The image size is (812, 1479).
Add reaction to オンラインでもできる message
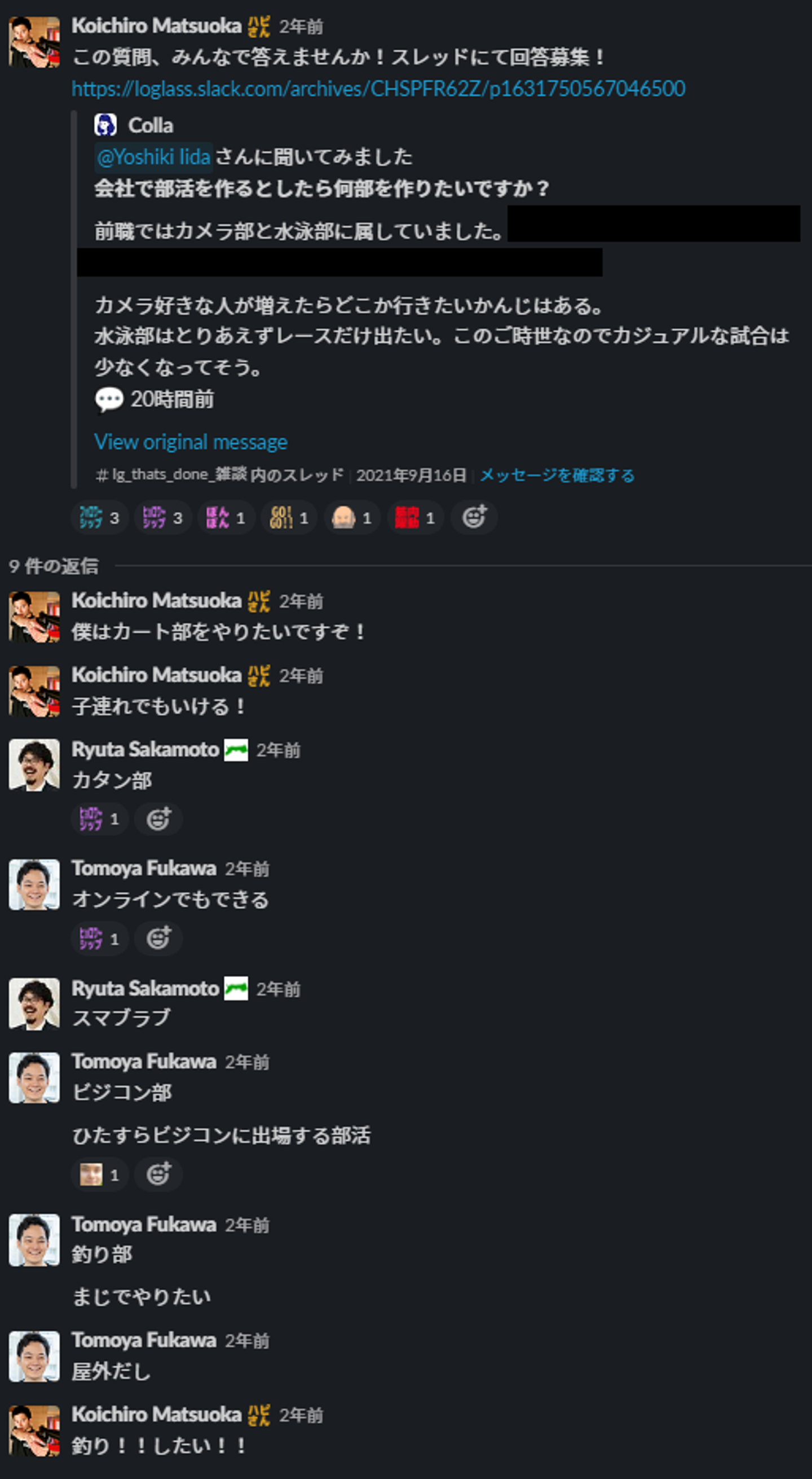(158, 938)
